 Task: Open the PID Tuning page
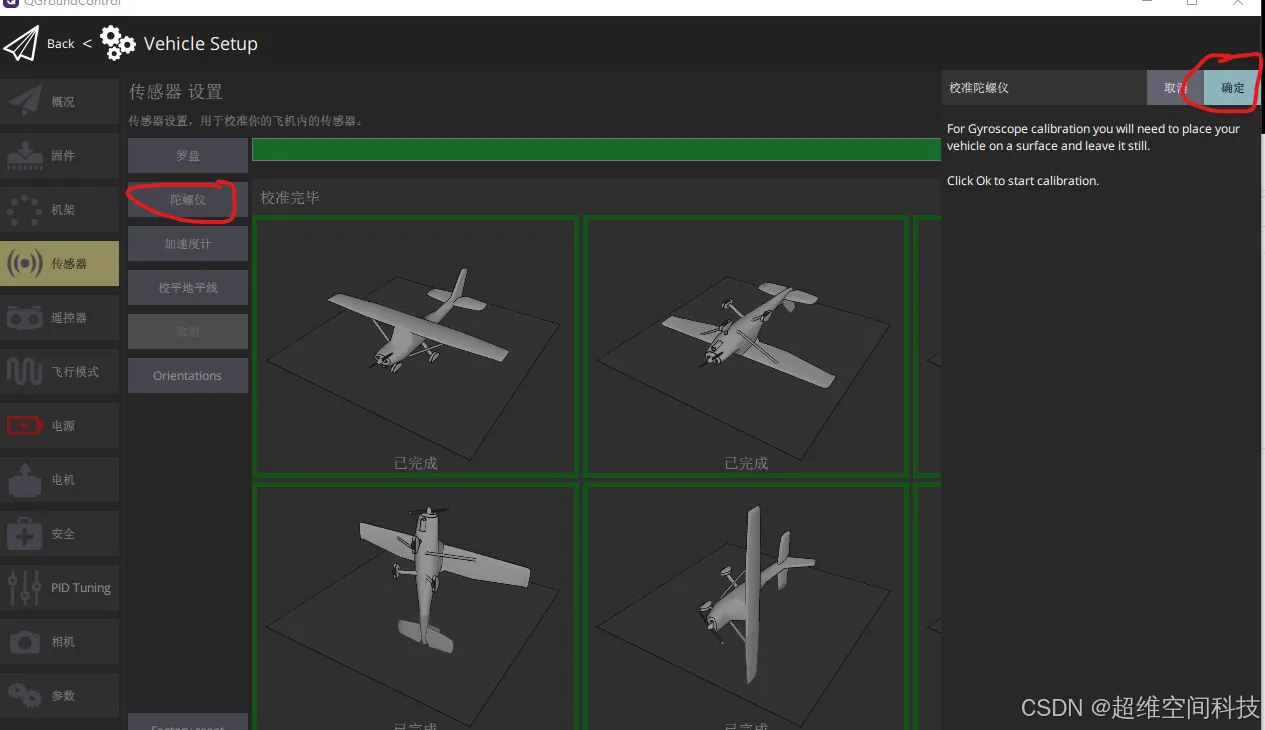[x=60, y=587]
